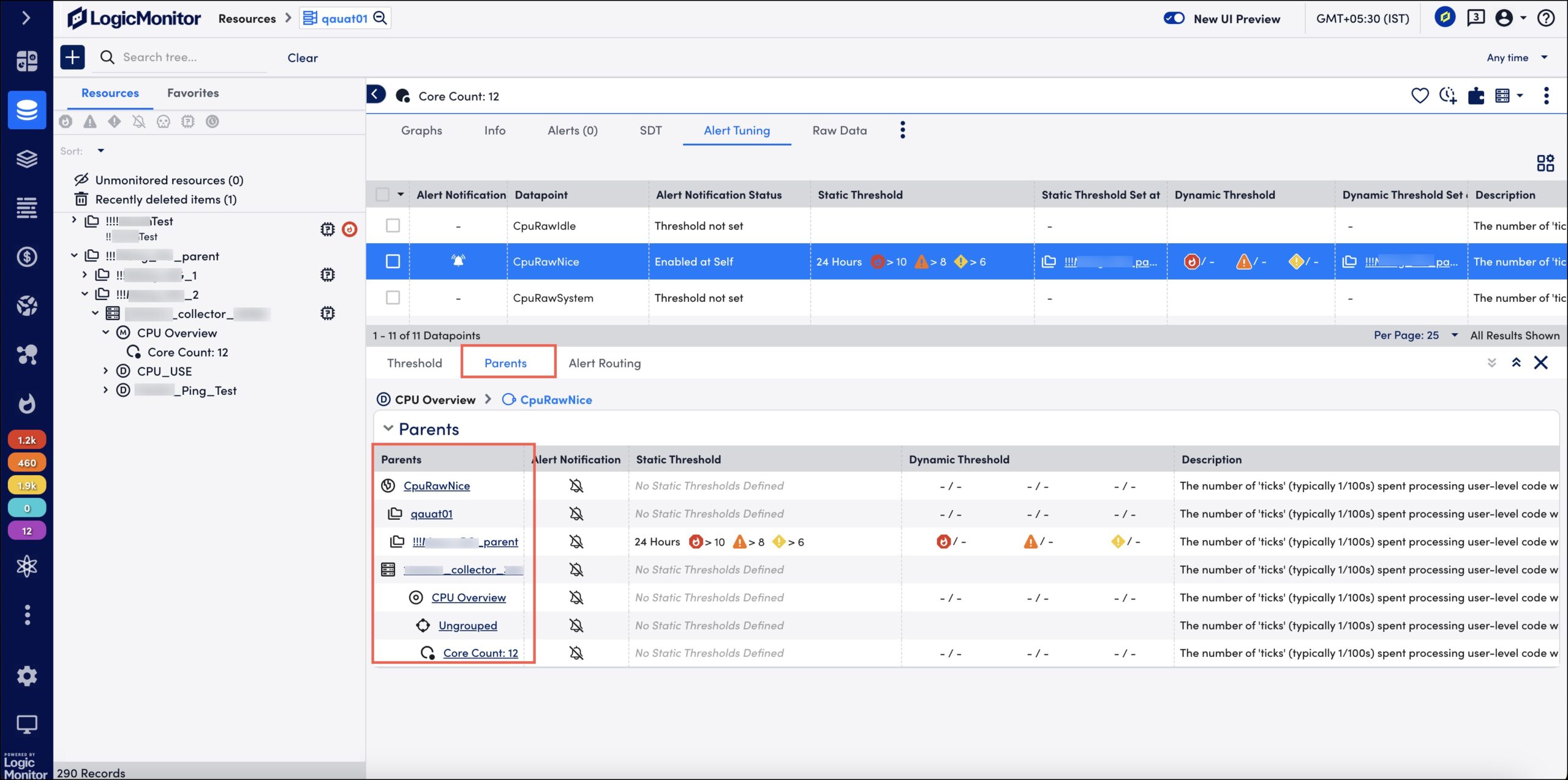Open the view options dropdown in header
Viewport: 1568px width, 780px height.
pos(1509,96)
